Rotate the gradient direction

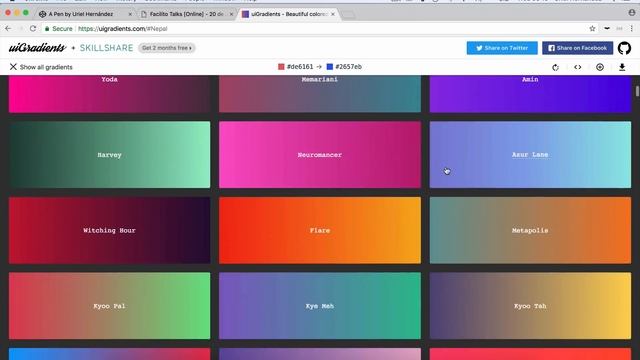[555, 67]
